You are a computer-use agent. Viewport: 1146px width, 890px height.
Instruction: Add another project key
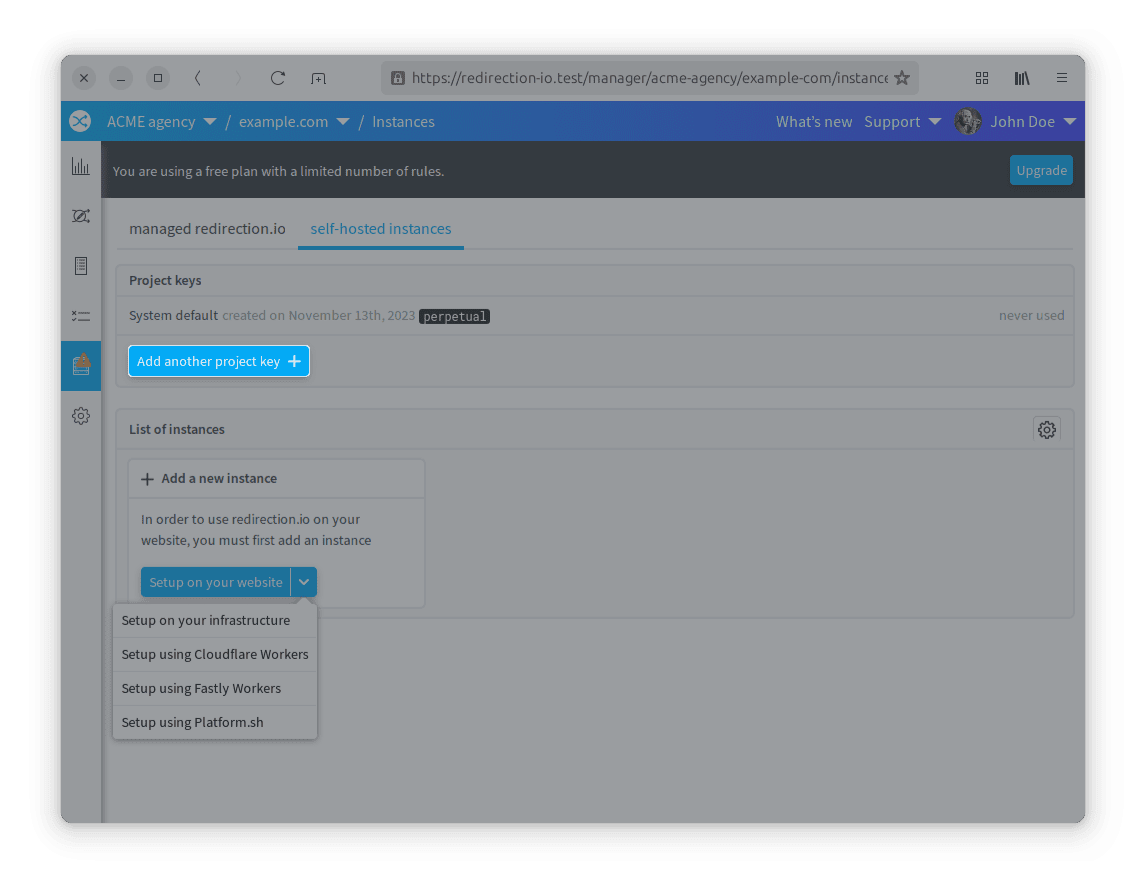(218, 361)
